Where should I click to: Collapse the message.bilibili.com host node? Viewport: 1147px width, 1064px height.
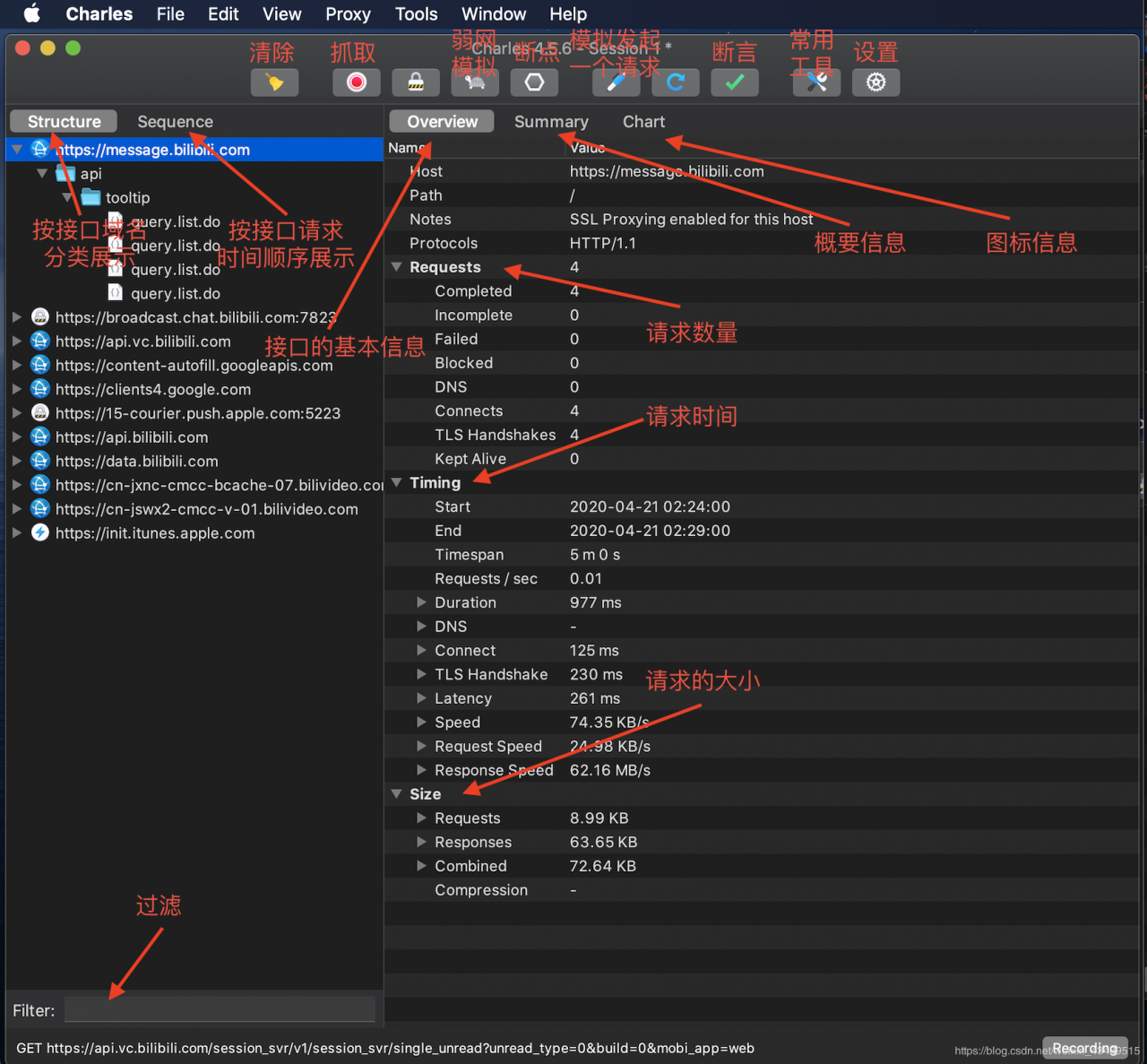tap(17, 149)
